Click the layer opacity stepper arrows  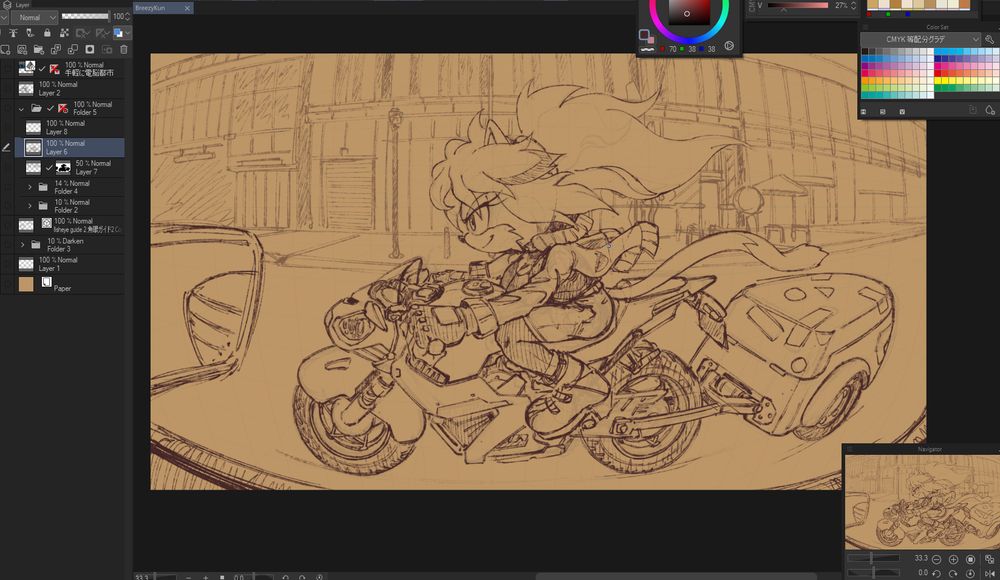point(128,17)
